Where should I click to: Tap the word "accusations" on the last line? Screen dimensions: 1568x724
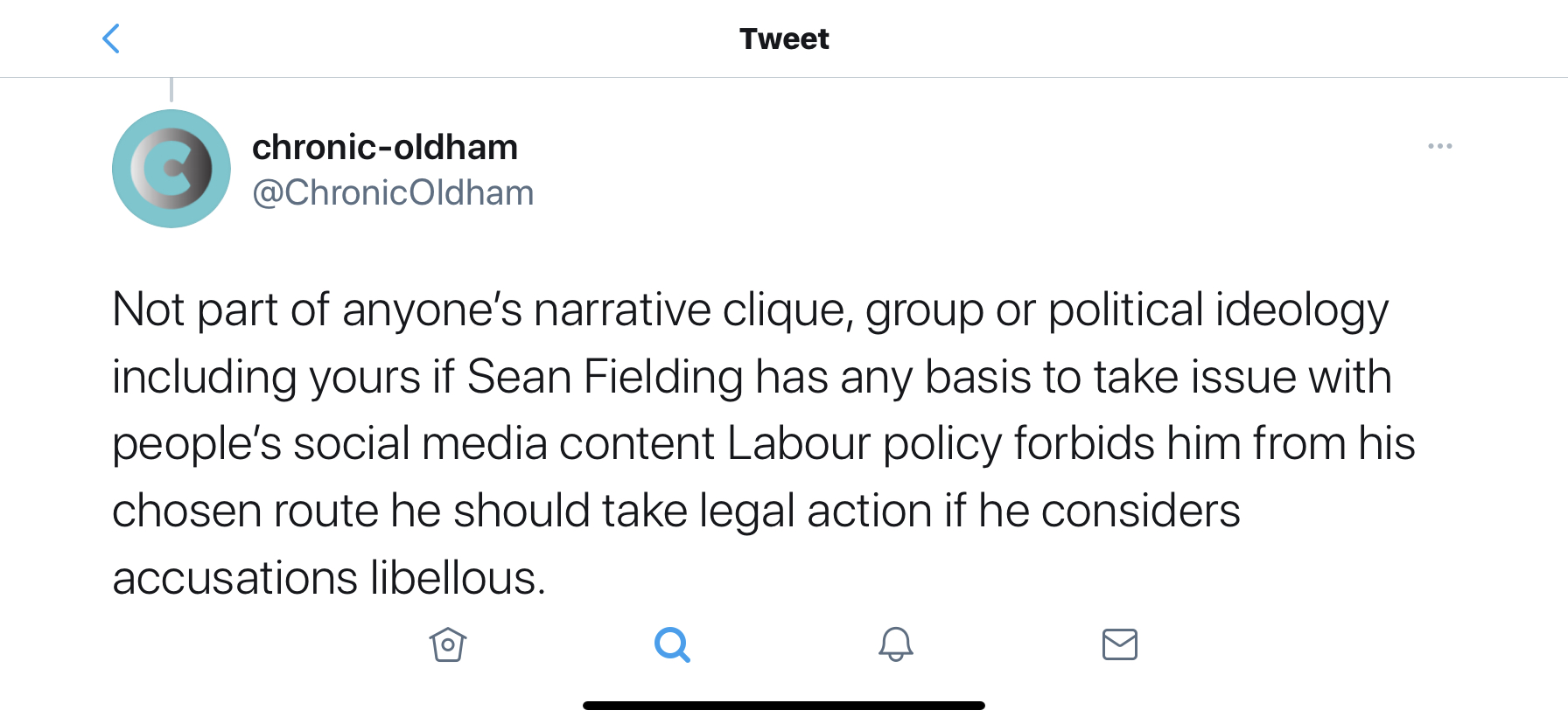pos(234,578)
